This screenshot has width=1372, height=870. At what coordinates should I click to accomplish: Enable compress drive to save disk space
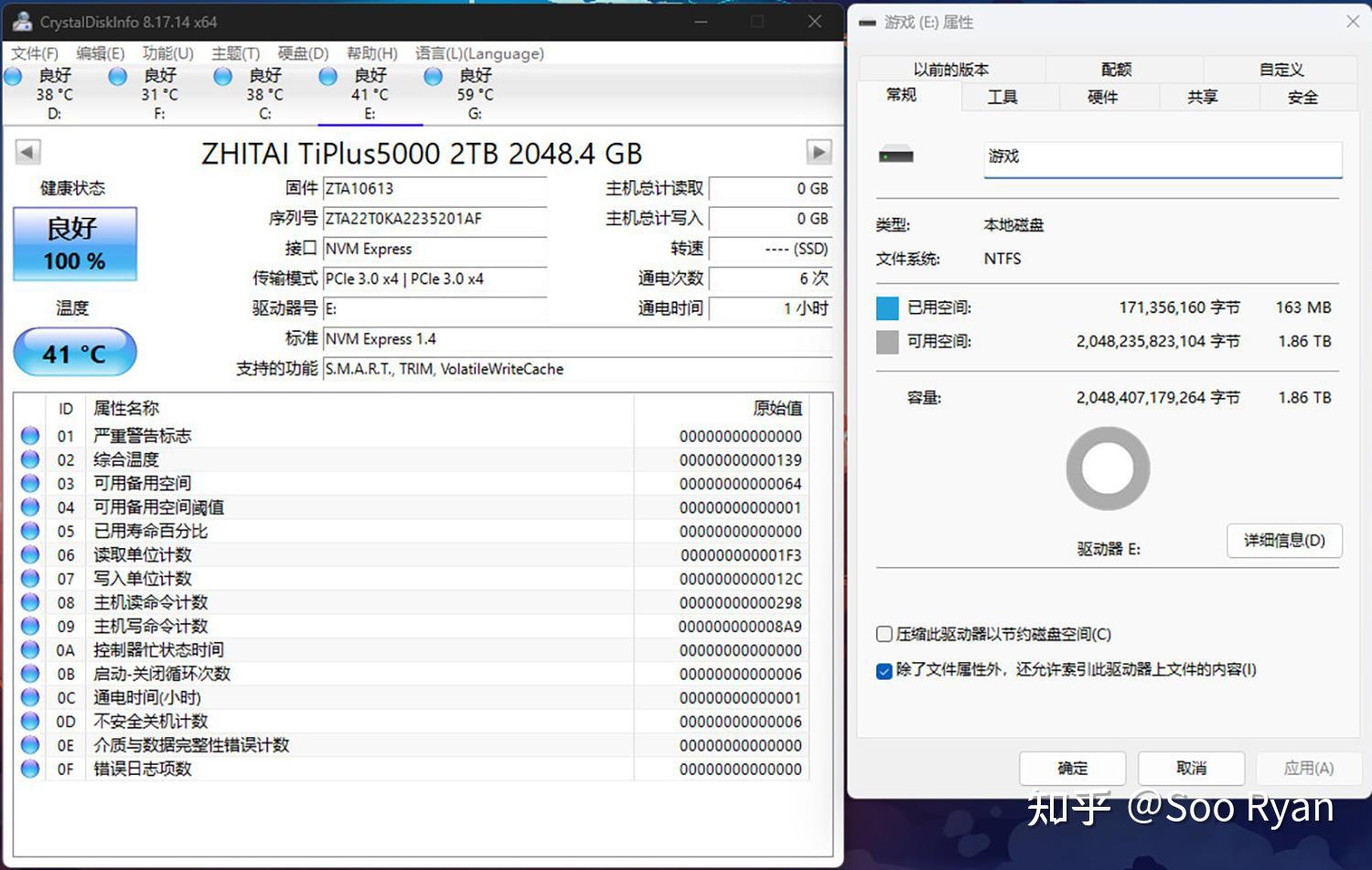[x=884, y=633]
